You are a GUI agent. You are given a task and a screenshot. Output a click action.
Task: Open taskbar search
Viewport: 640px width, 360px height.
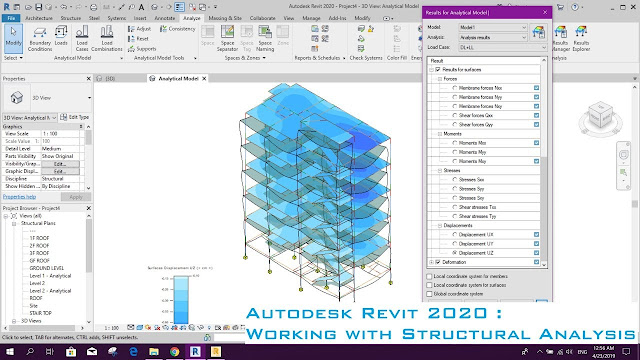coord(30,351)
